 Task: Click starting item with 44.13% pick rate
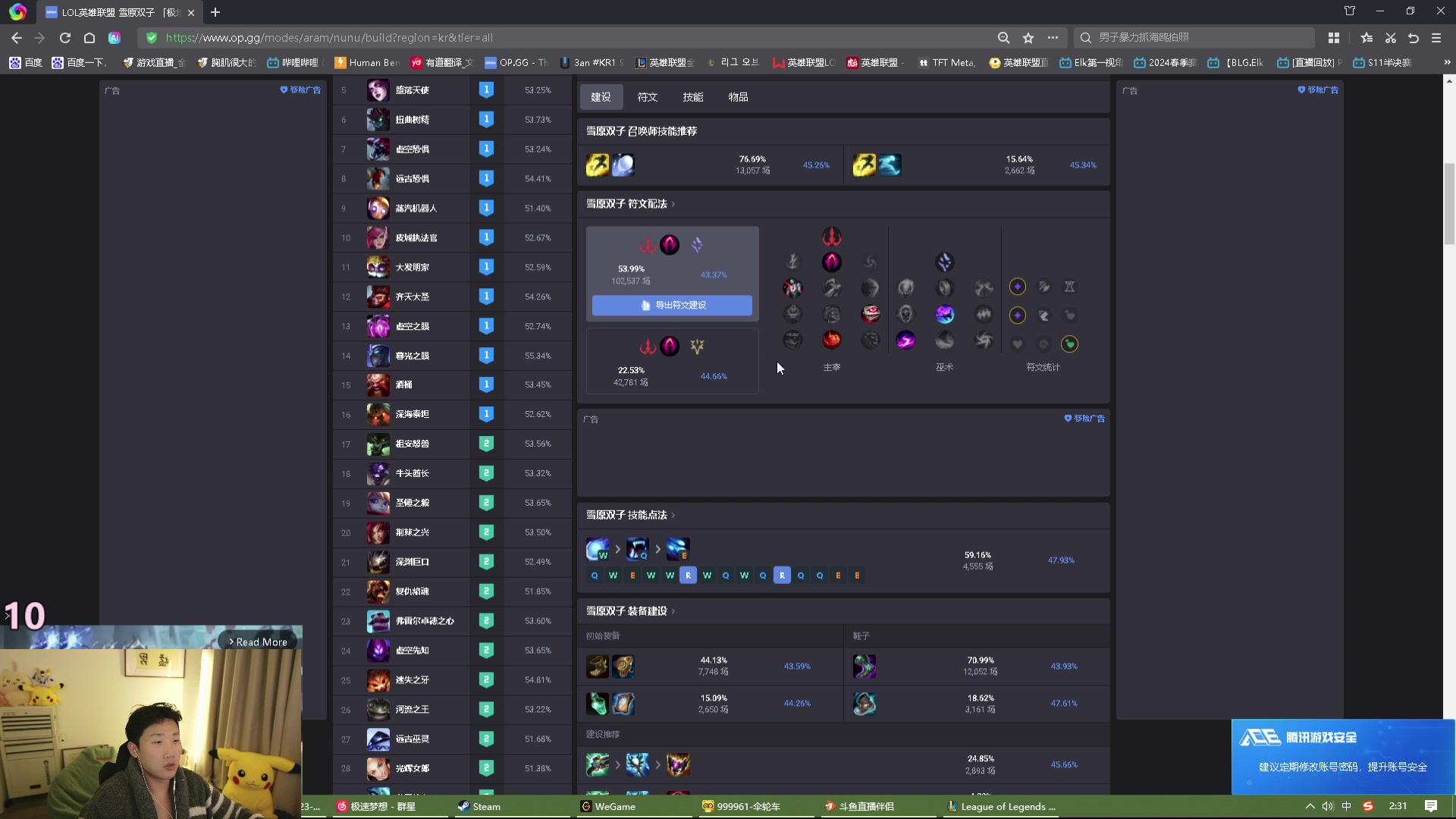tap(610, 667)
